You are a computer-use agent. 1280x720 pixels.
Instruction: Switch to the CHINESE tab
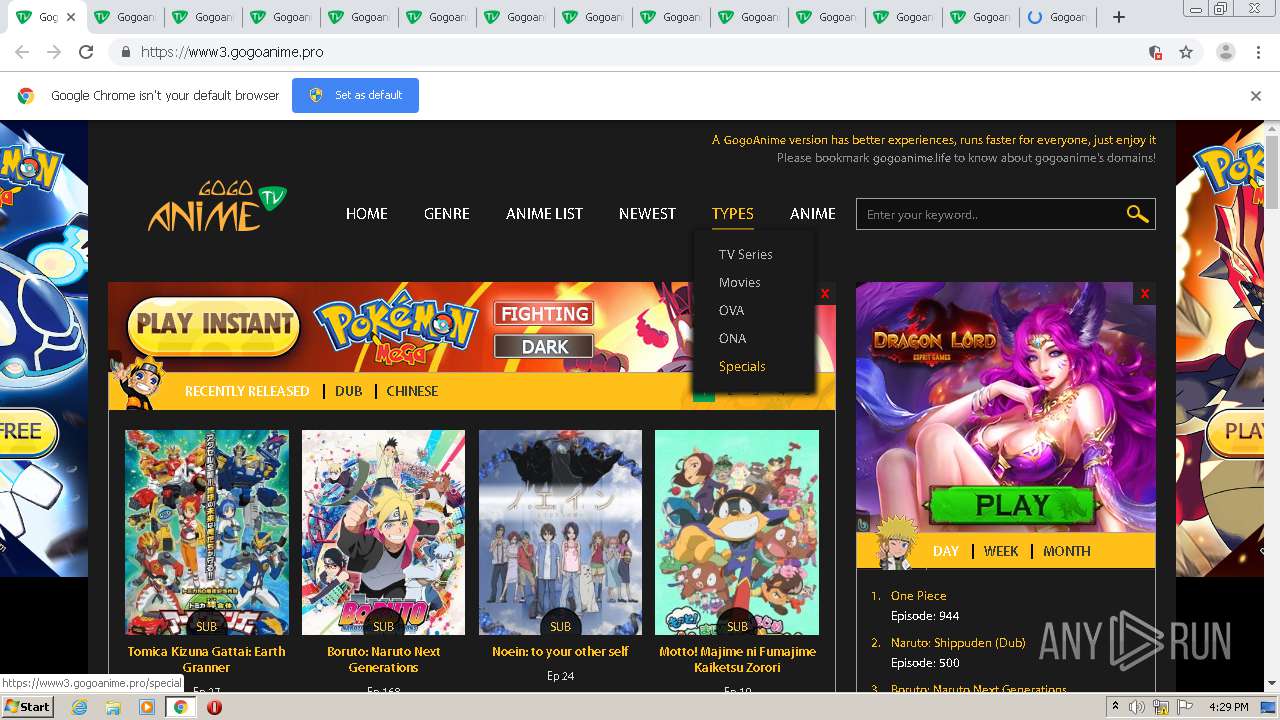412,391
